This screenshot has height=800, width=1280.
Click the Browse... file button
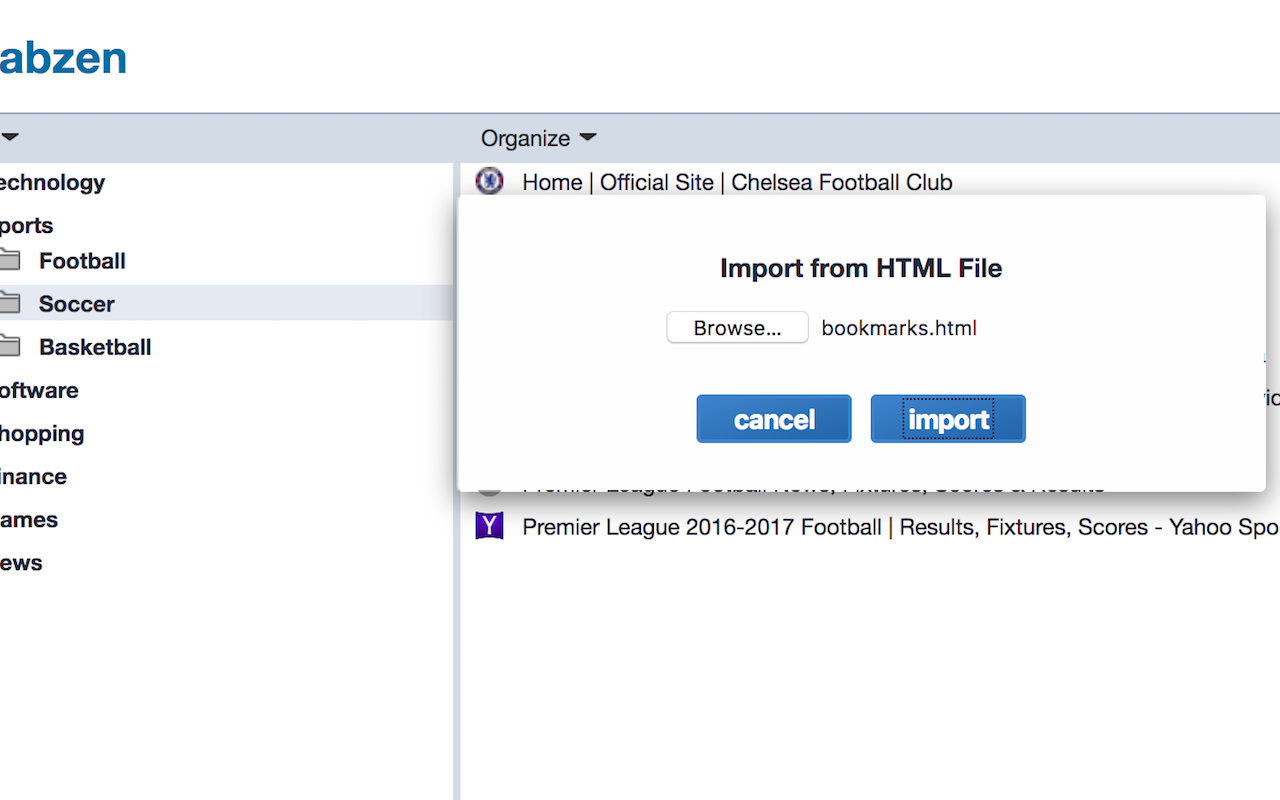[737, 328]
